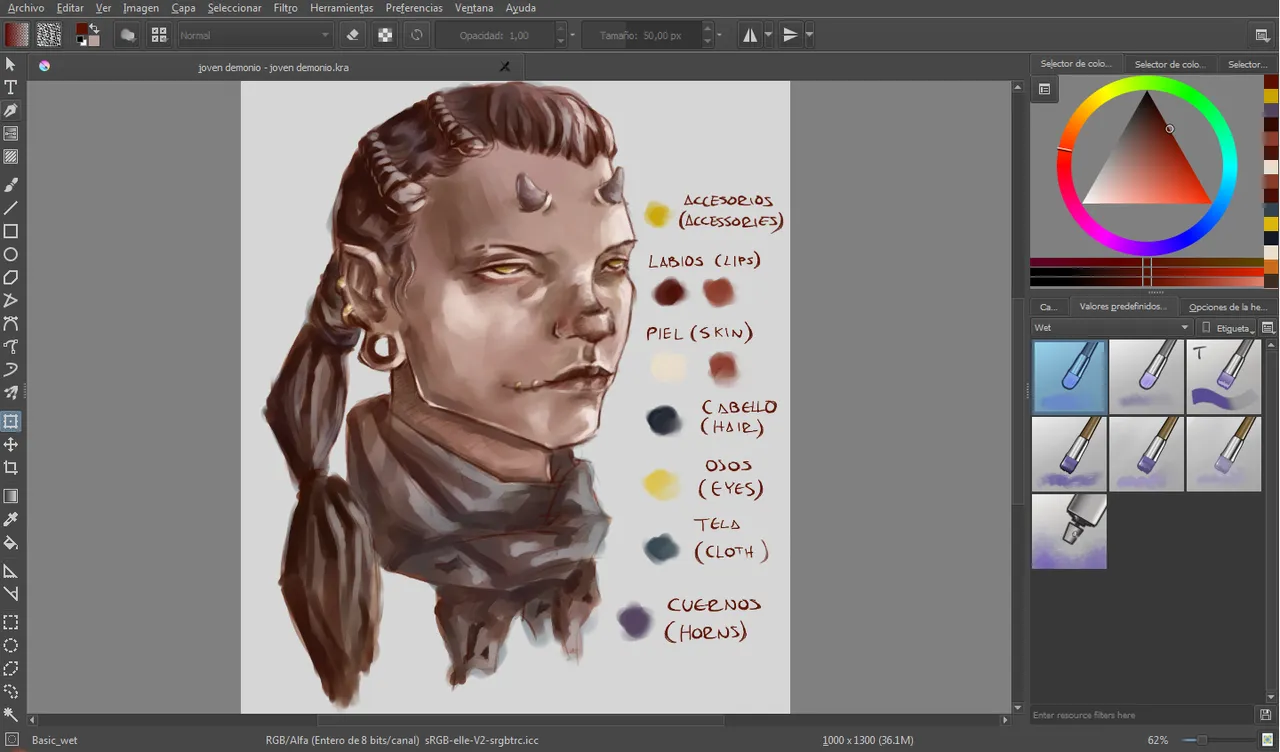Select the Calligraphy tool
Image resolution: width=1280 pixels, height=752 pixels.
[x=11, y=110]
